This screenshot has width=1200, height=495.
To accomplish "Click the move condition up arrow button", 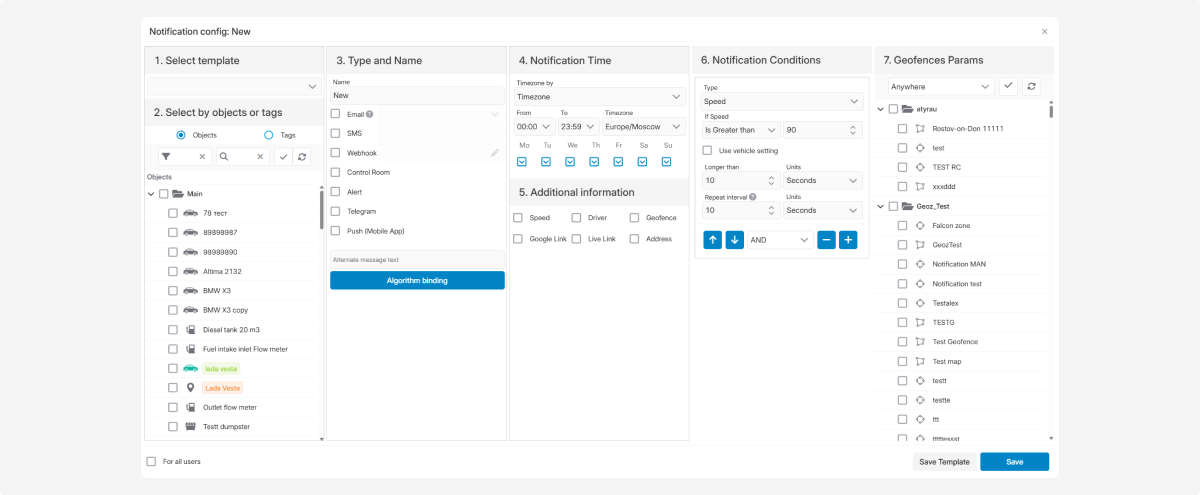I will tap(712, 240).
